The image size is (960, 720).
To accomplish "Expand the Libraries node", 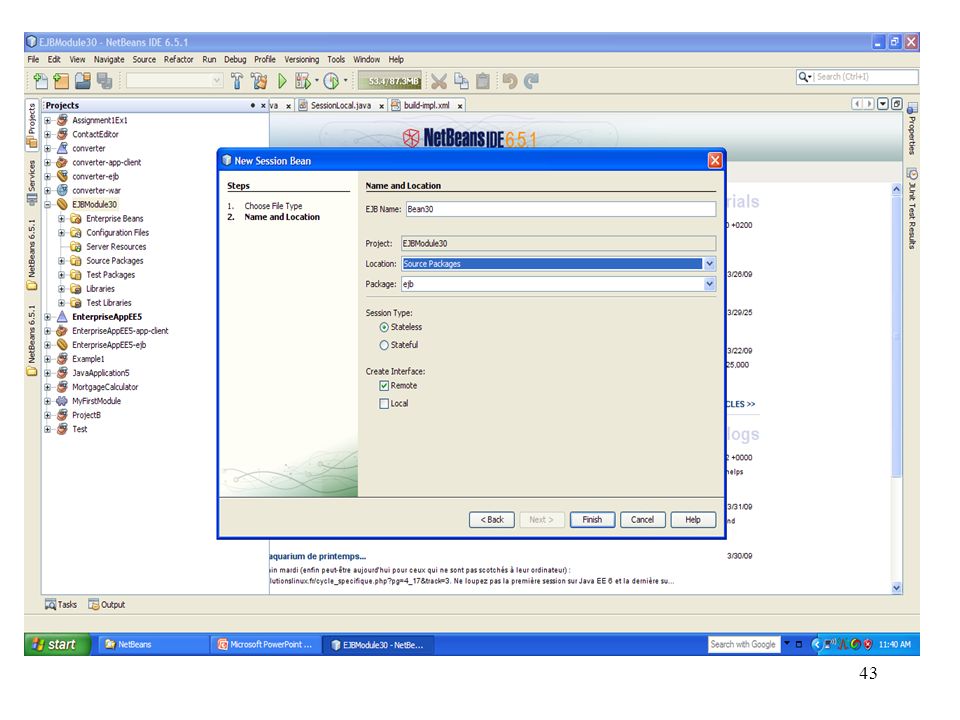I will 61,289.
